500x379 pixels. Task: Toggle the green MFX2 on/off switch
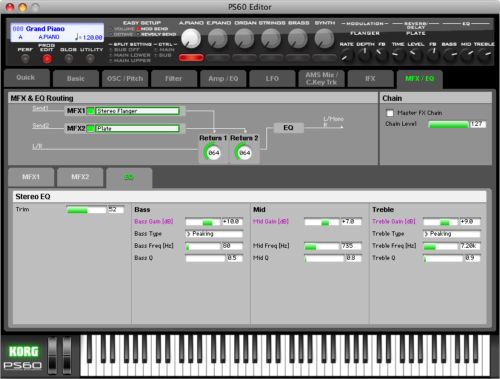pyautogui.click(x=90, y=128)
